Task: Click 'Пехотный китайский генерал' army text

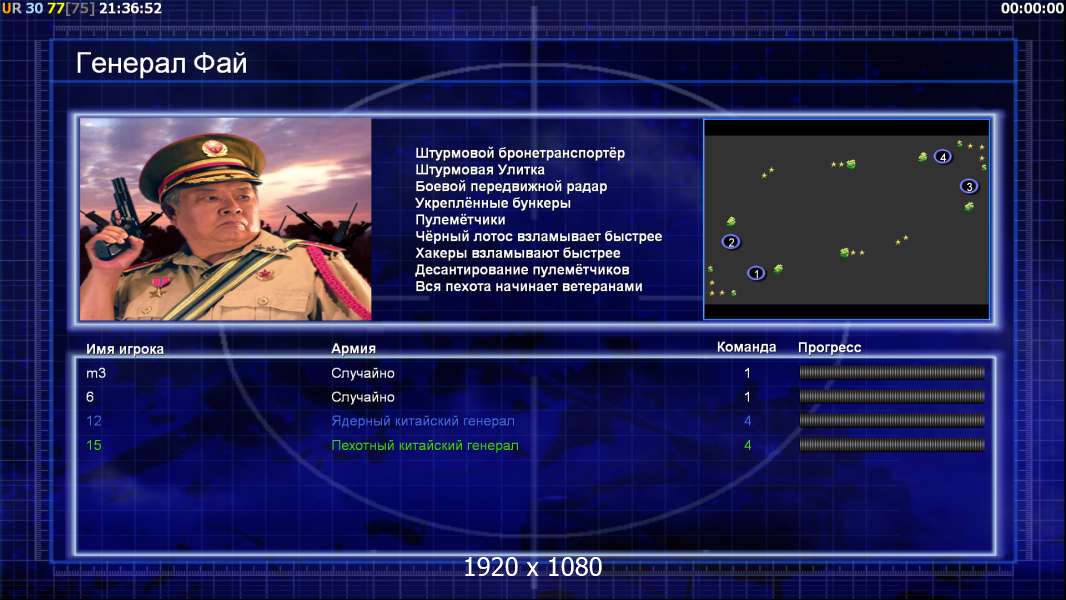Action: click(425, 446)
